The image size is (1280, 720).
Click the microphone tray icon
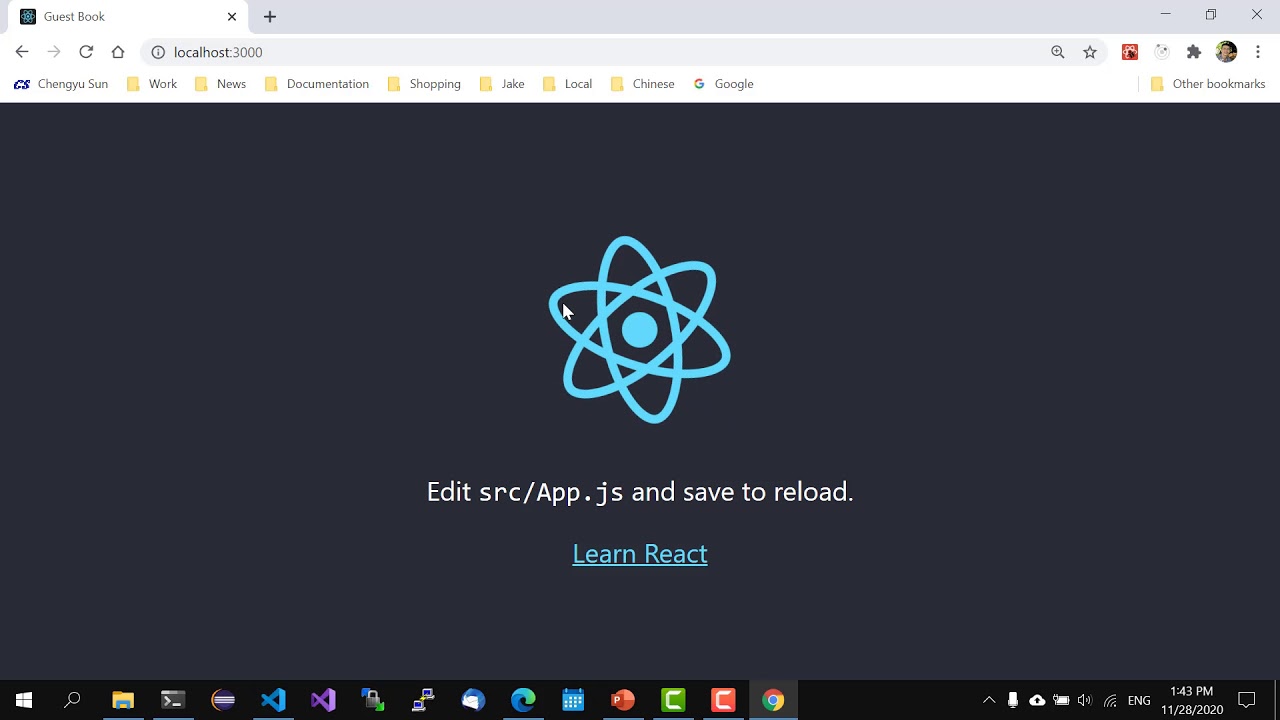pos(1013,700)
